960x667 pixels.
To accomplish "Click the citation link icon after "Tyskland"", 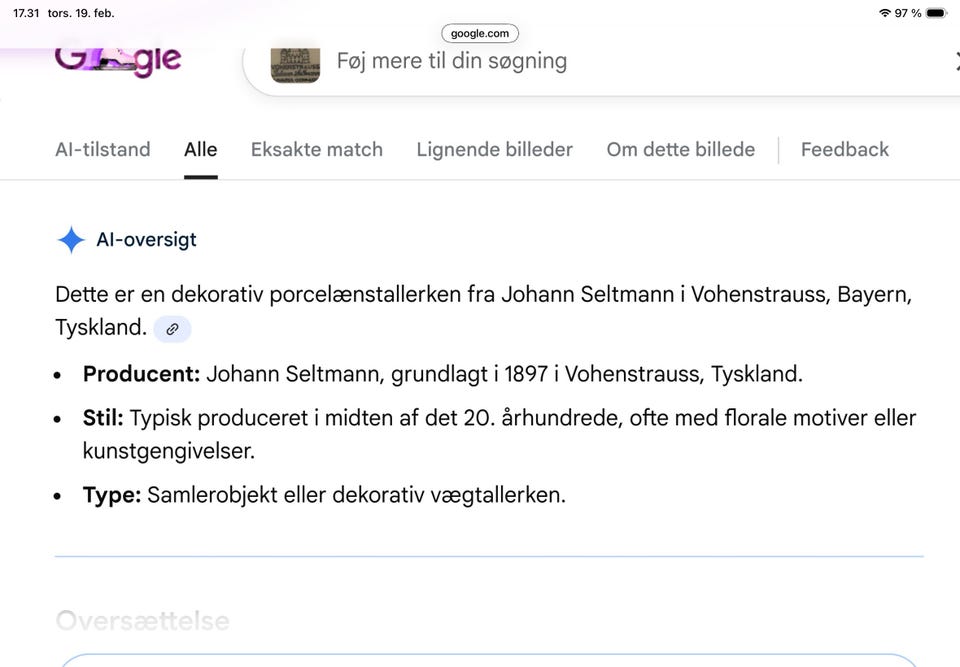I will (x=171, y=328).
